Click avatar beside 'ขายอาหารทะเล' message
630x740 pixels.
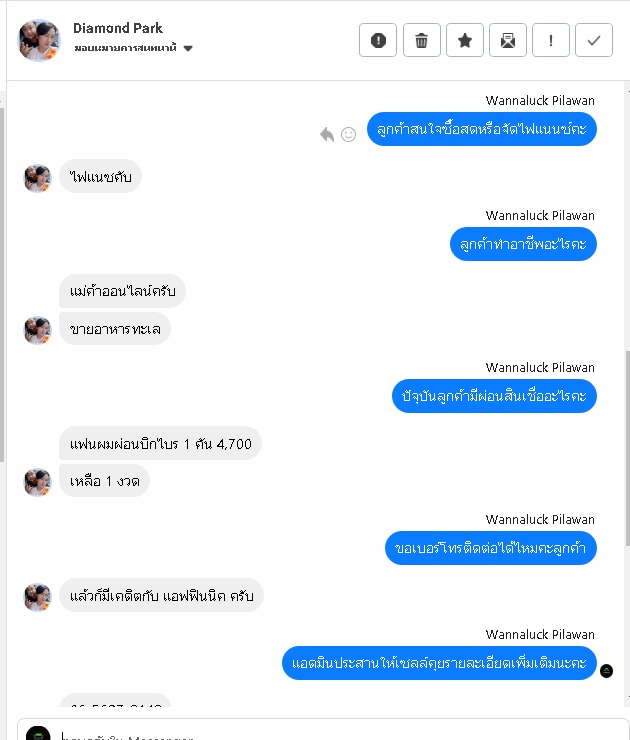pos(38,330)
